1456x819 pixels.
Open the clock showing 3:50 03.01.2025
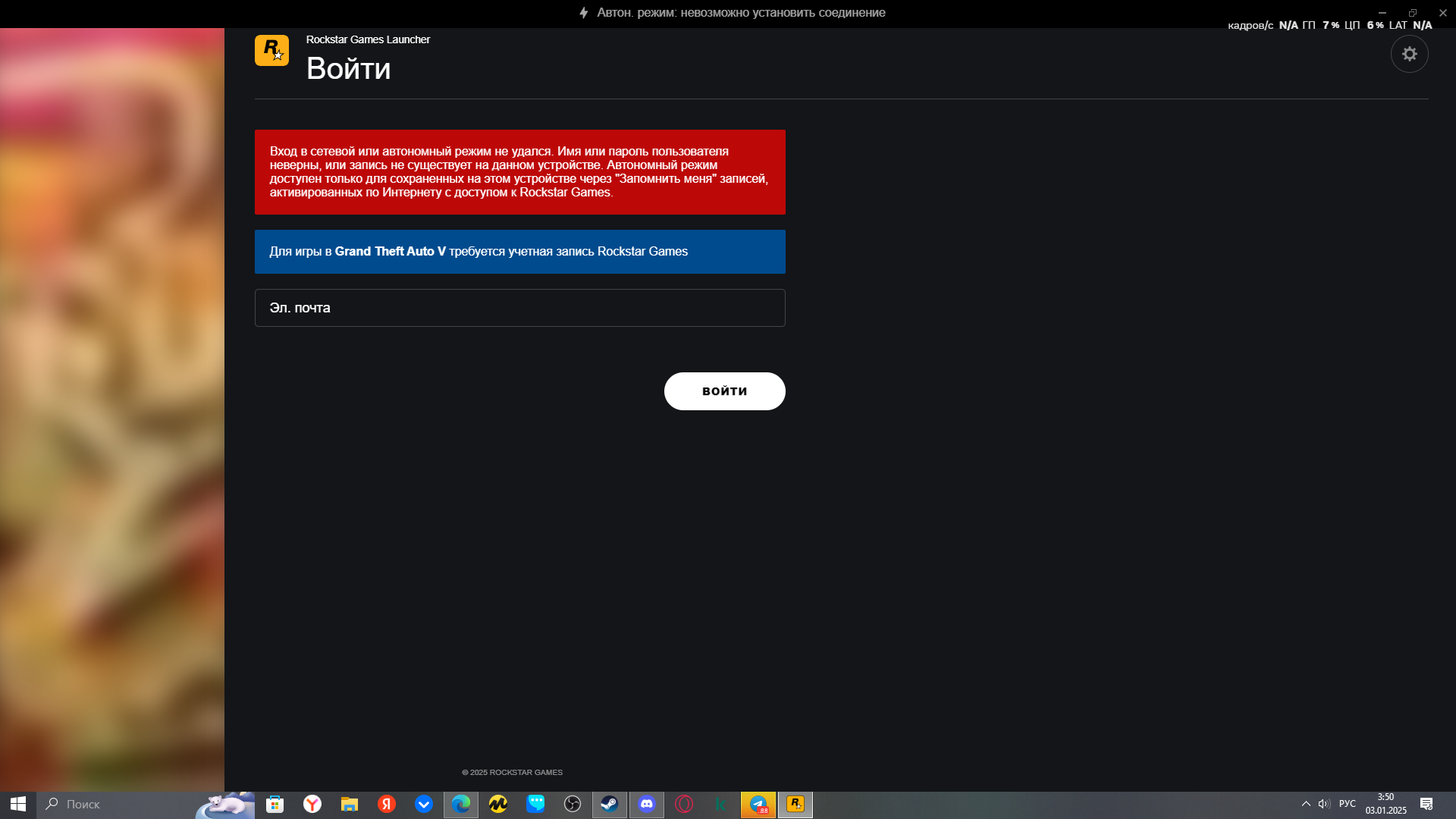(x=1386, y=804)
